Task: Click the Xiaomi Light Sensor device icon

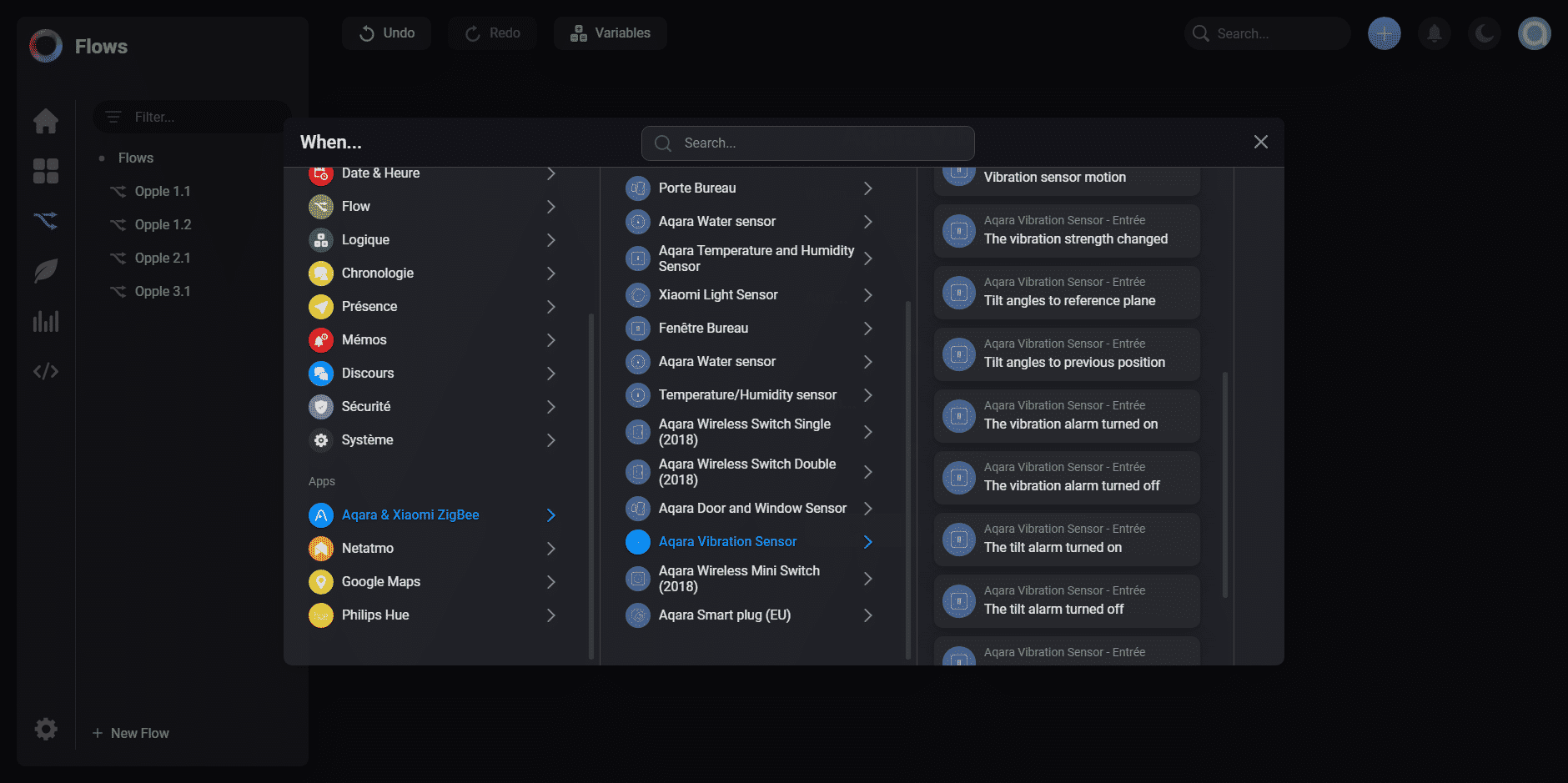Action: click(638, 295)
